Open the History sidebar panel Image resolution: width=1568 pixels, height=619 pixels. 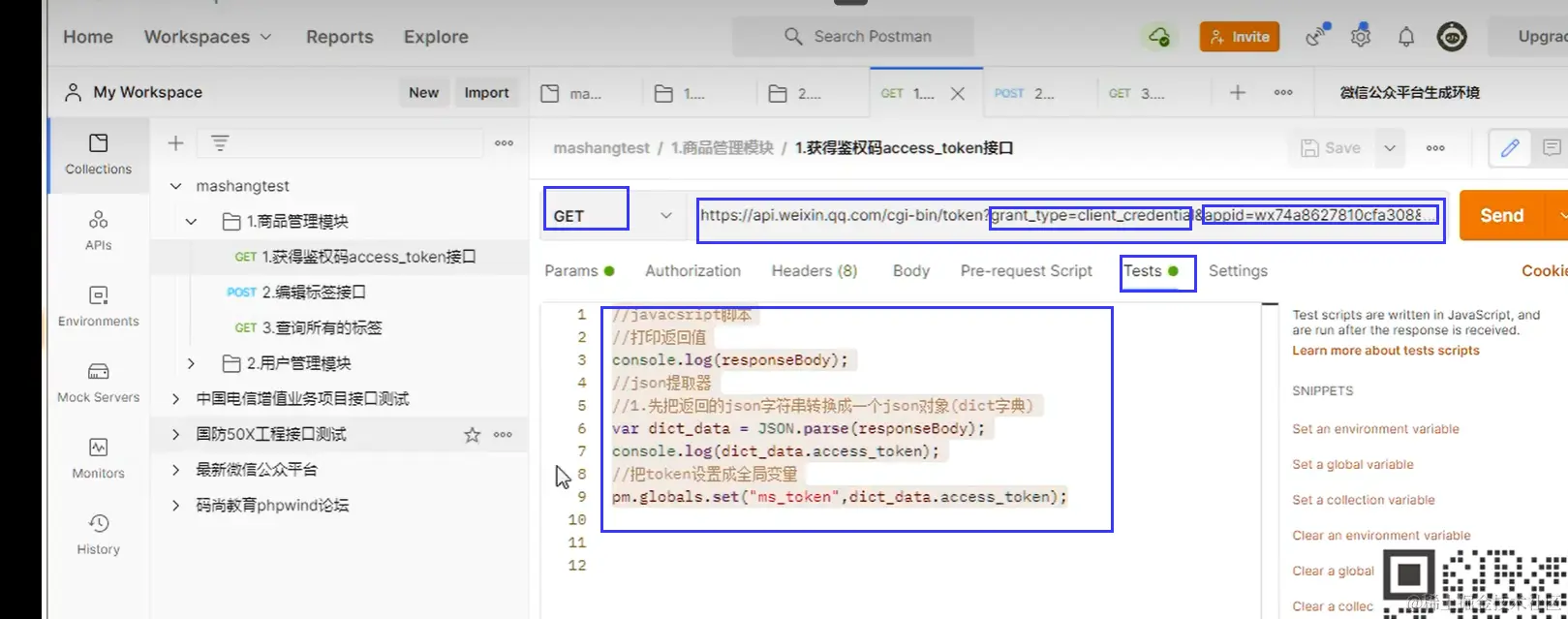coord(98,535)
